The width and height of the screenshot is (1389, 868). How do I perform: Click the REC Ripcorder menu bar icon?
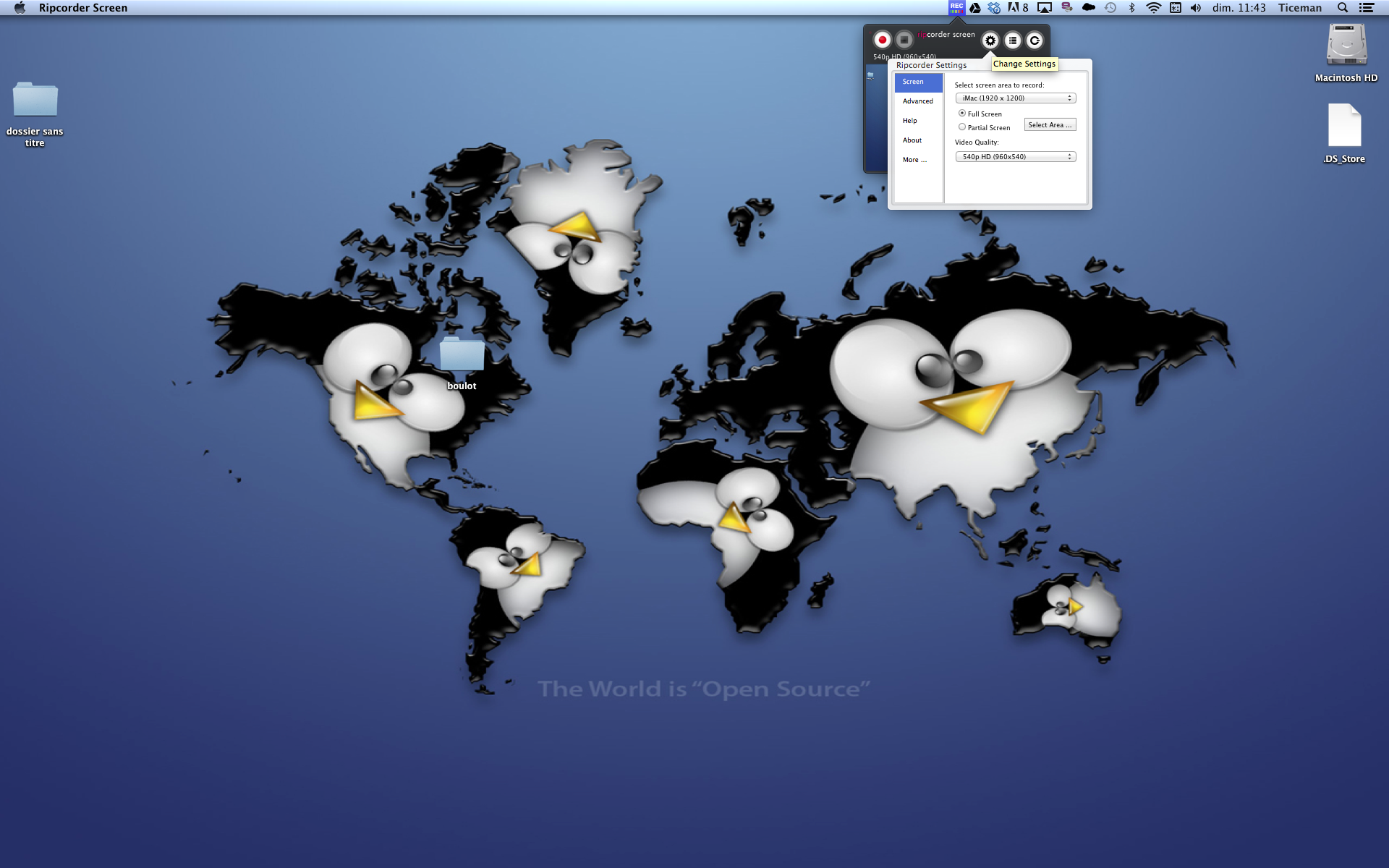(x=956, y=7)
